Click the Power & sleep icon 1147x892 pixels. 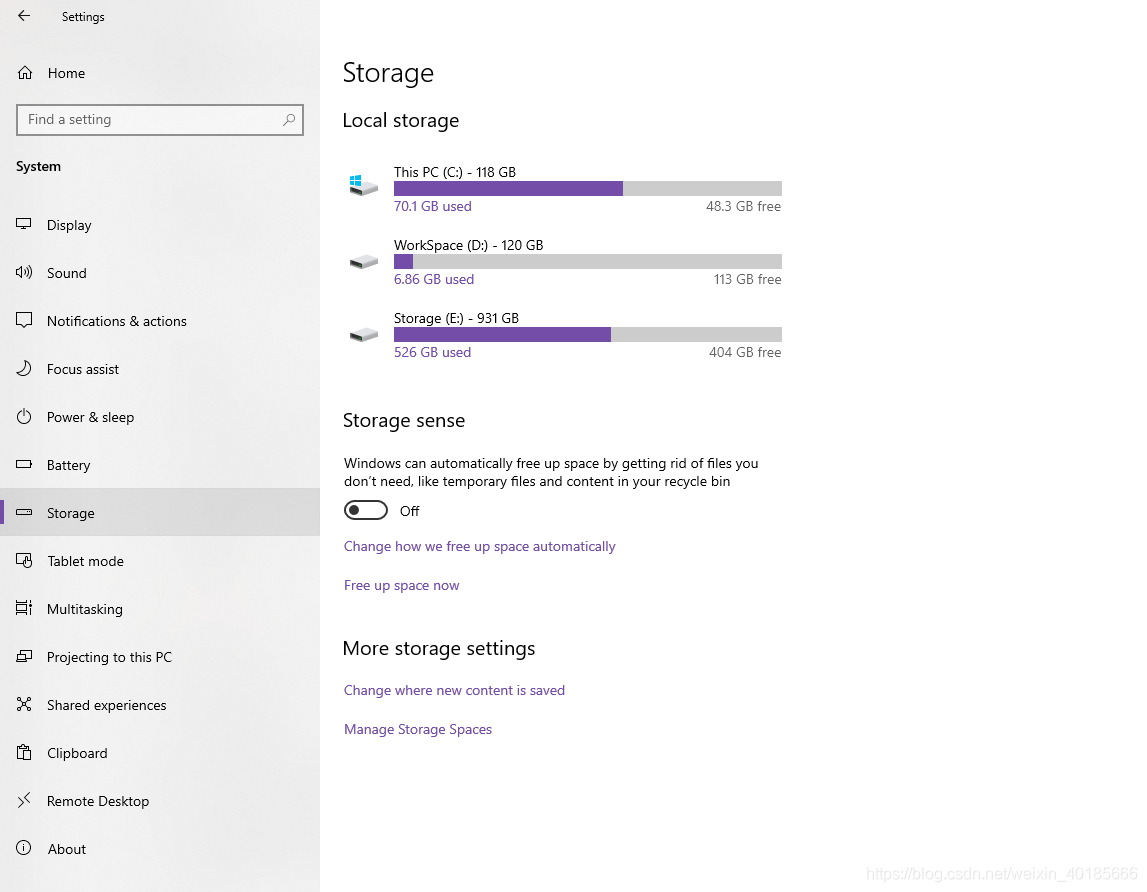pos(24,416)
